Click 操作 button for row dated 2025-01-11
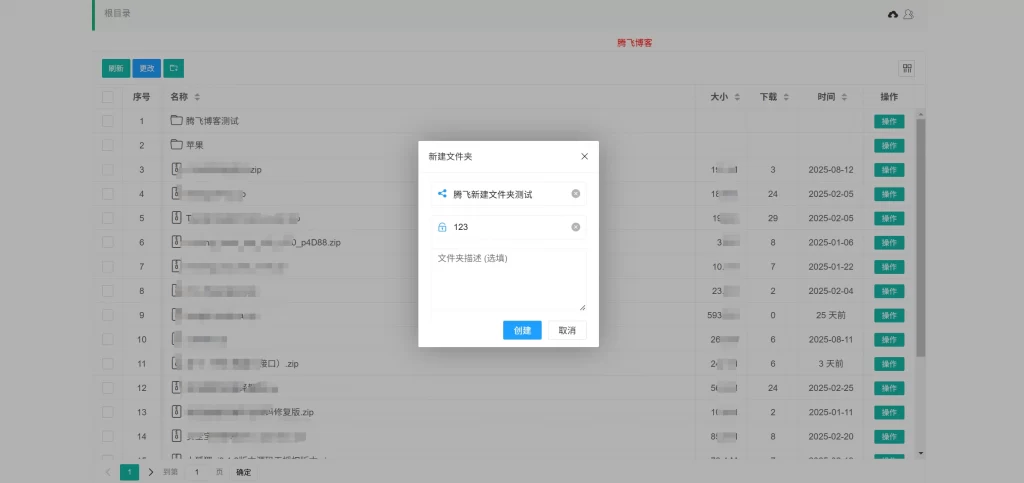This screenshot has height=483, width=1024. coord(889,413)
